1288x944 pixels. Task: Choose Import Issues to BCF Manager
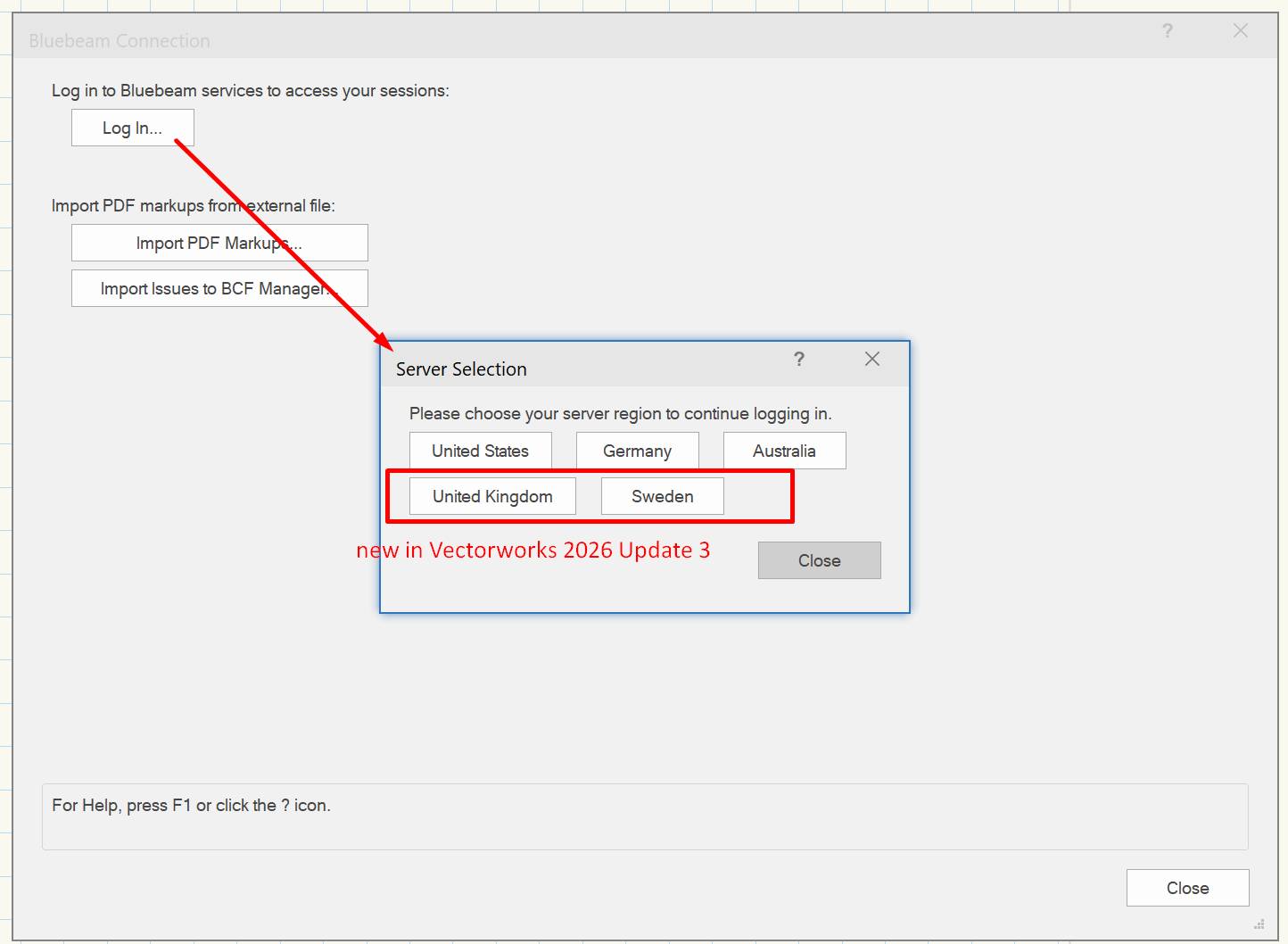(x=219, y=288)
